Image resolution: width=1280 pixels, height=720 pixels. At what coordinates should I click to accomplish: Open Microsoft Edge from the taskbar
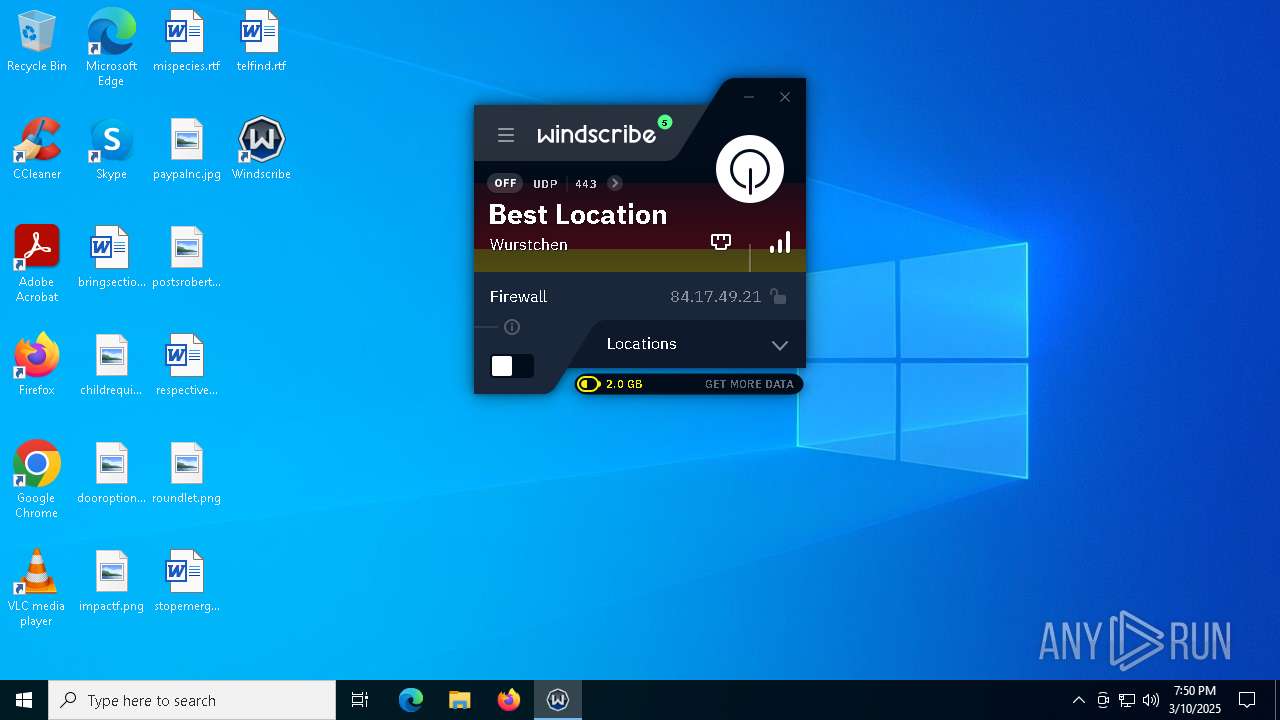411,700
